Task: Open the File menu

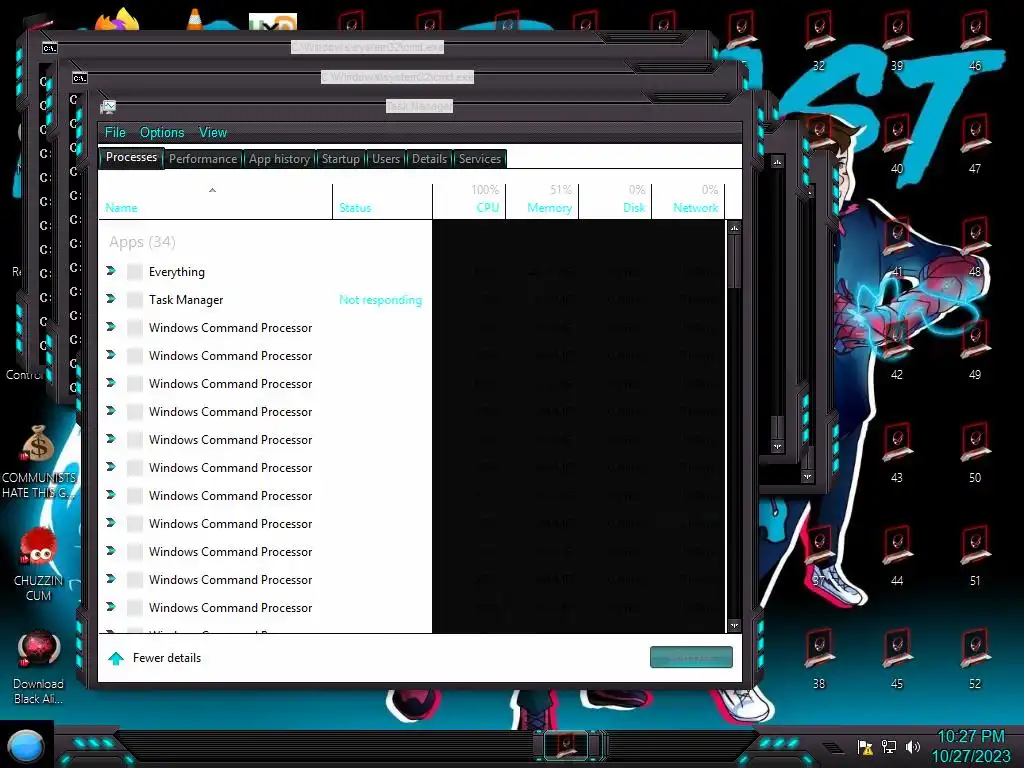Action: click(115, 133)
